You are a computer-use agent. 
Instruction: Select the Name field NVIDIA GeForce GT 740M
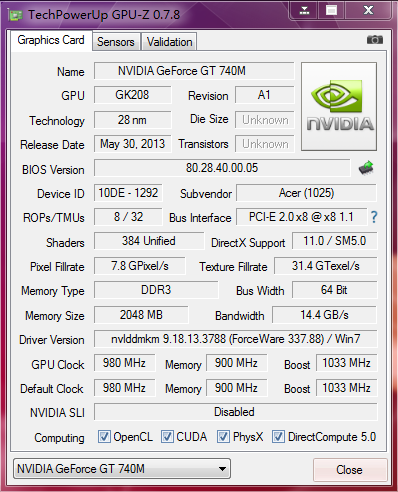(194, 71)
